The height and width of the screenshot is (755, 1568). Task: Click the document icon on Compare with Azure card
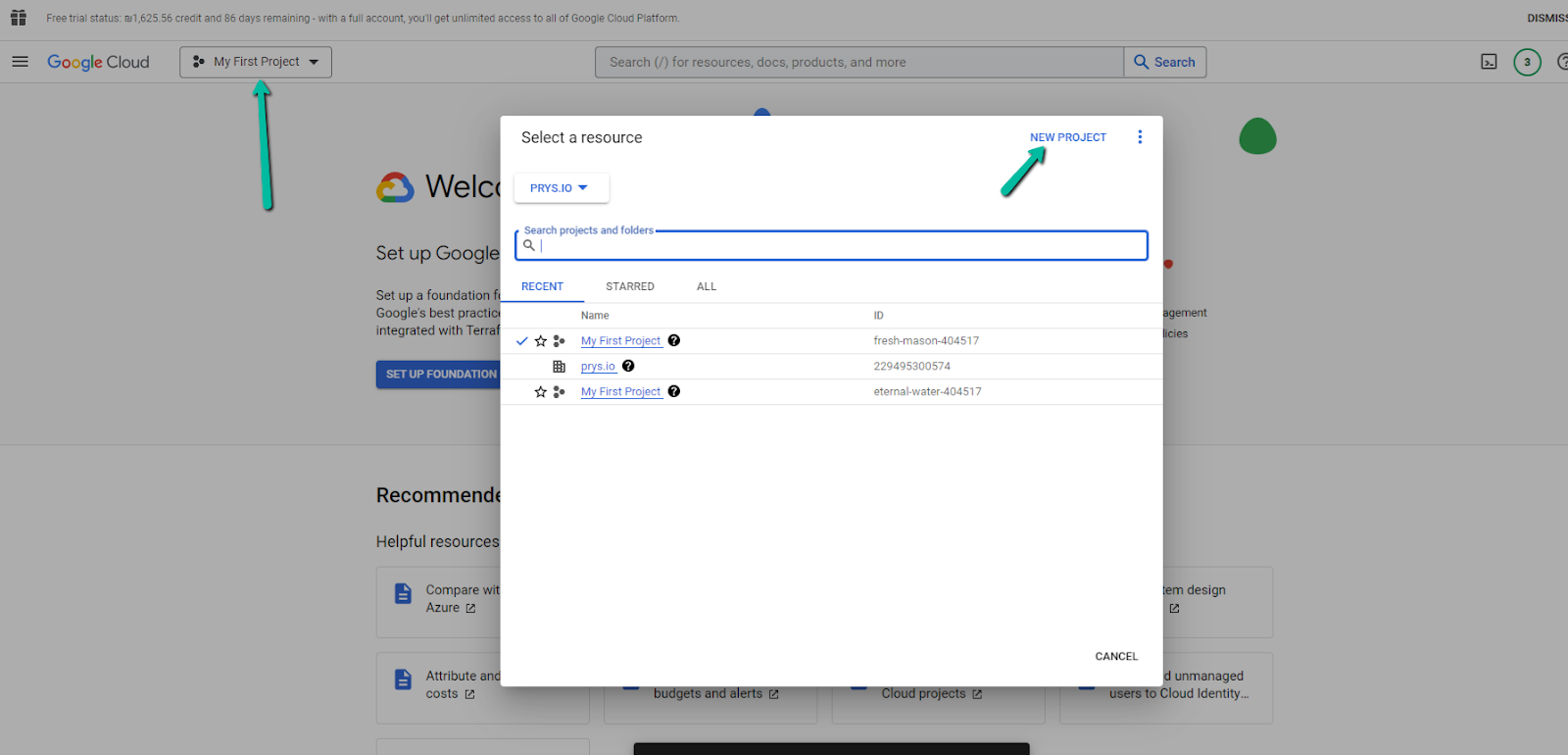pyautogui.click(x=403, y=593)
